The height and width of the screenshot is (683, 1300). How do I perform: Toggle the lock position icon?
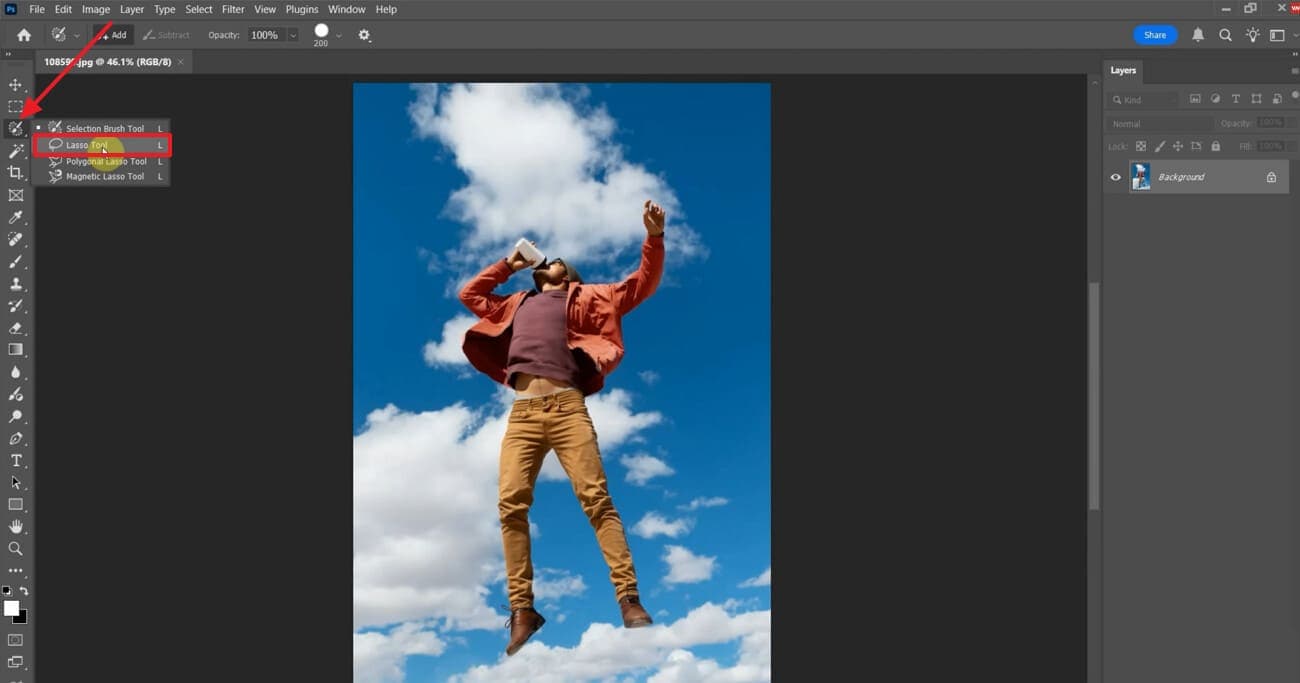tap(1178, 145)
